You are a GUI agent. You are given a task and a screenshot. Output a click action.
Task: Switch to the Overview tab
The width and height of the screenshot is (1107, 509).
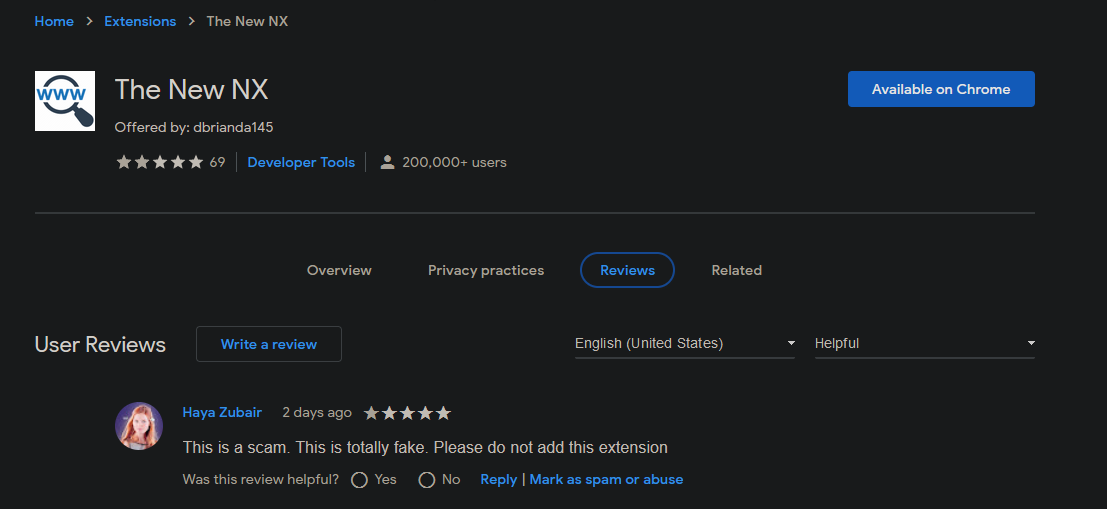tap(339, 270)
